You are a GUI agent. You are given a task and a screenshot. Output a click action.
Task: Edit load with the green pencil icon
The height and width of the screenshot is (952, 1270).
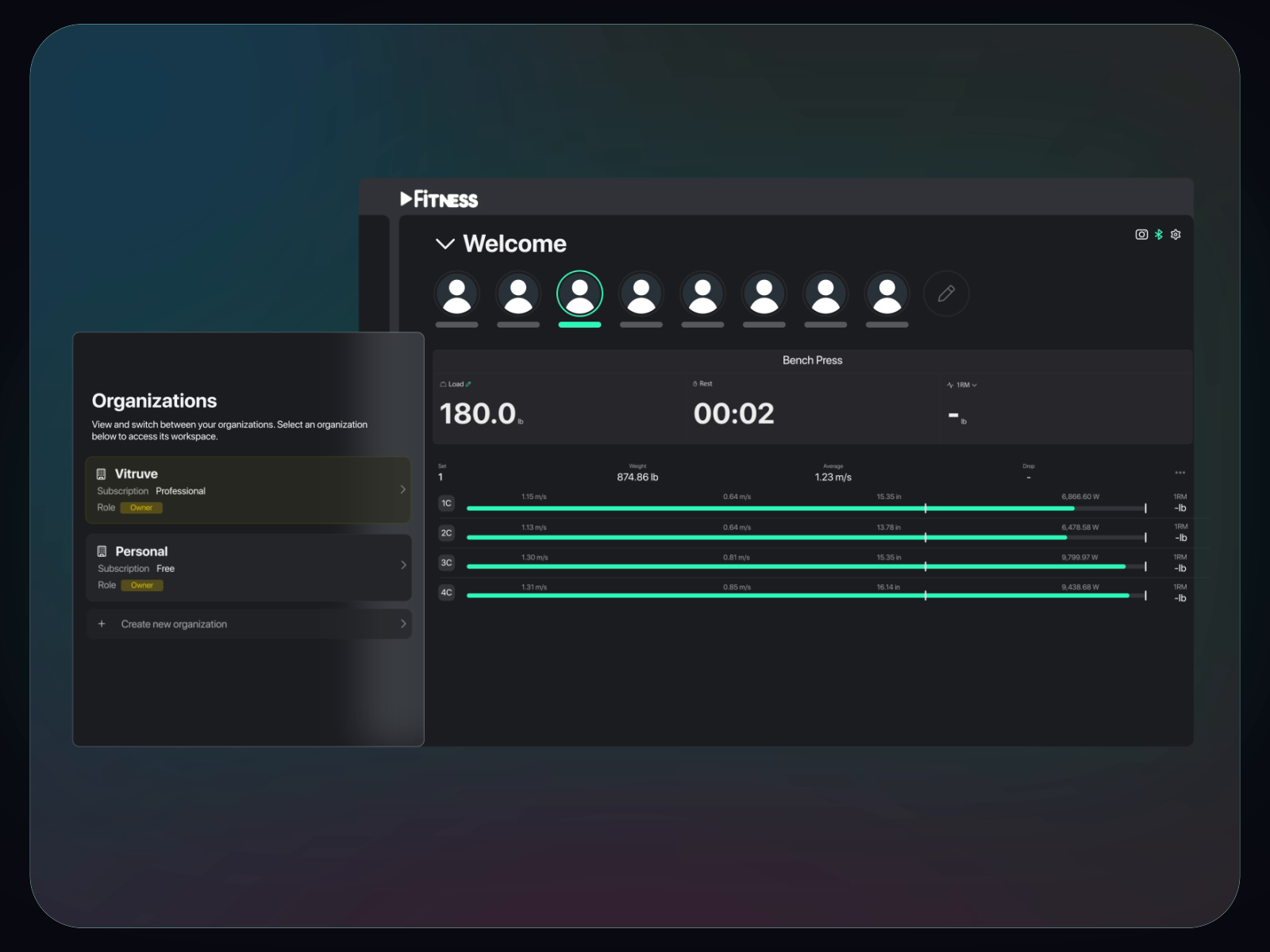coord(468,384)
